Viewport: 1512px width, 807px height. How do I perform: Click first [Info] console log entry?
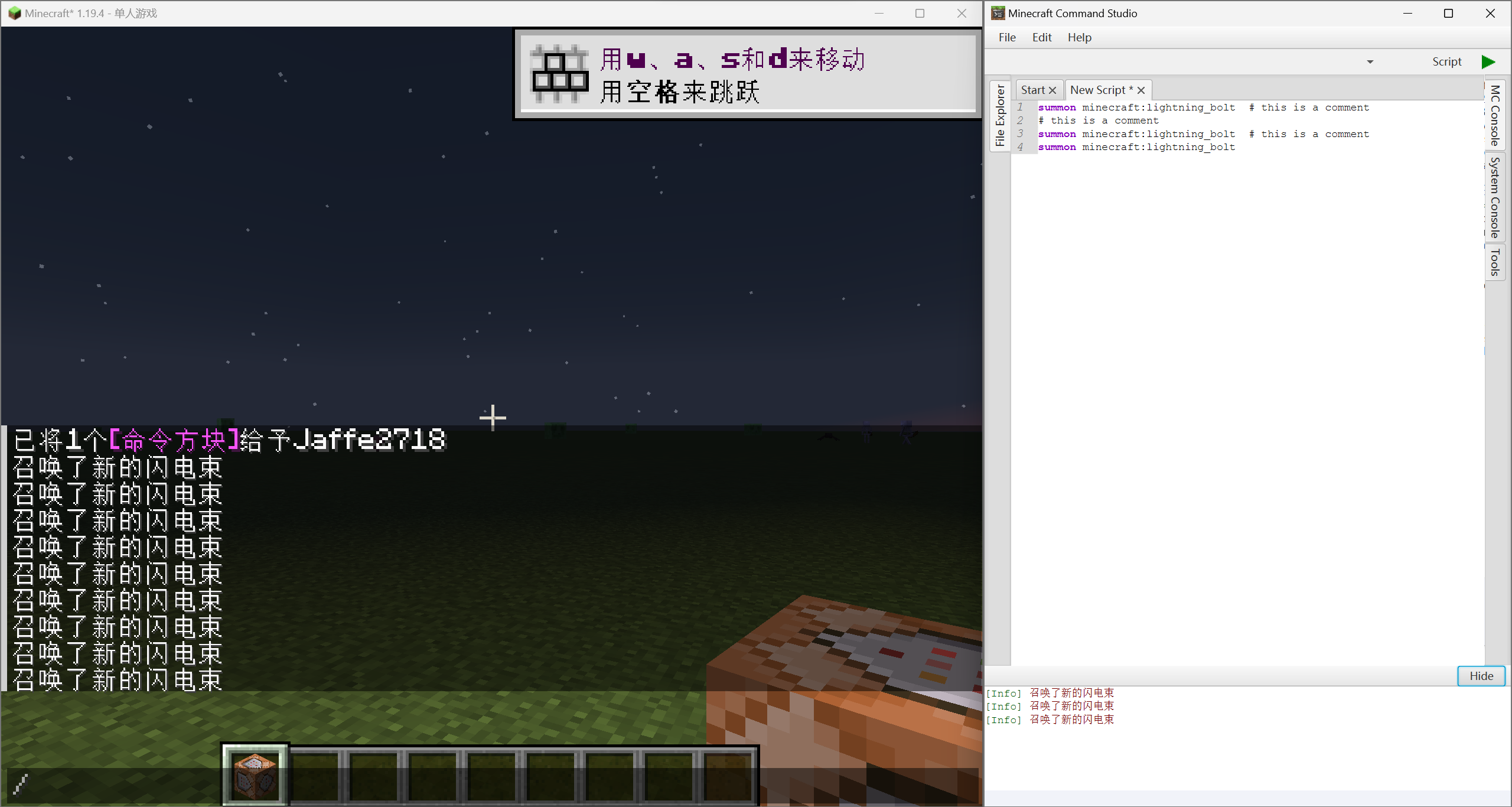(1050, 693)
